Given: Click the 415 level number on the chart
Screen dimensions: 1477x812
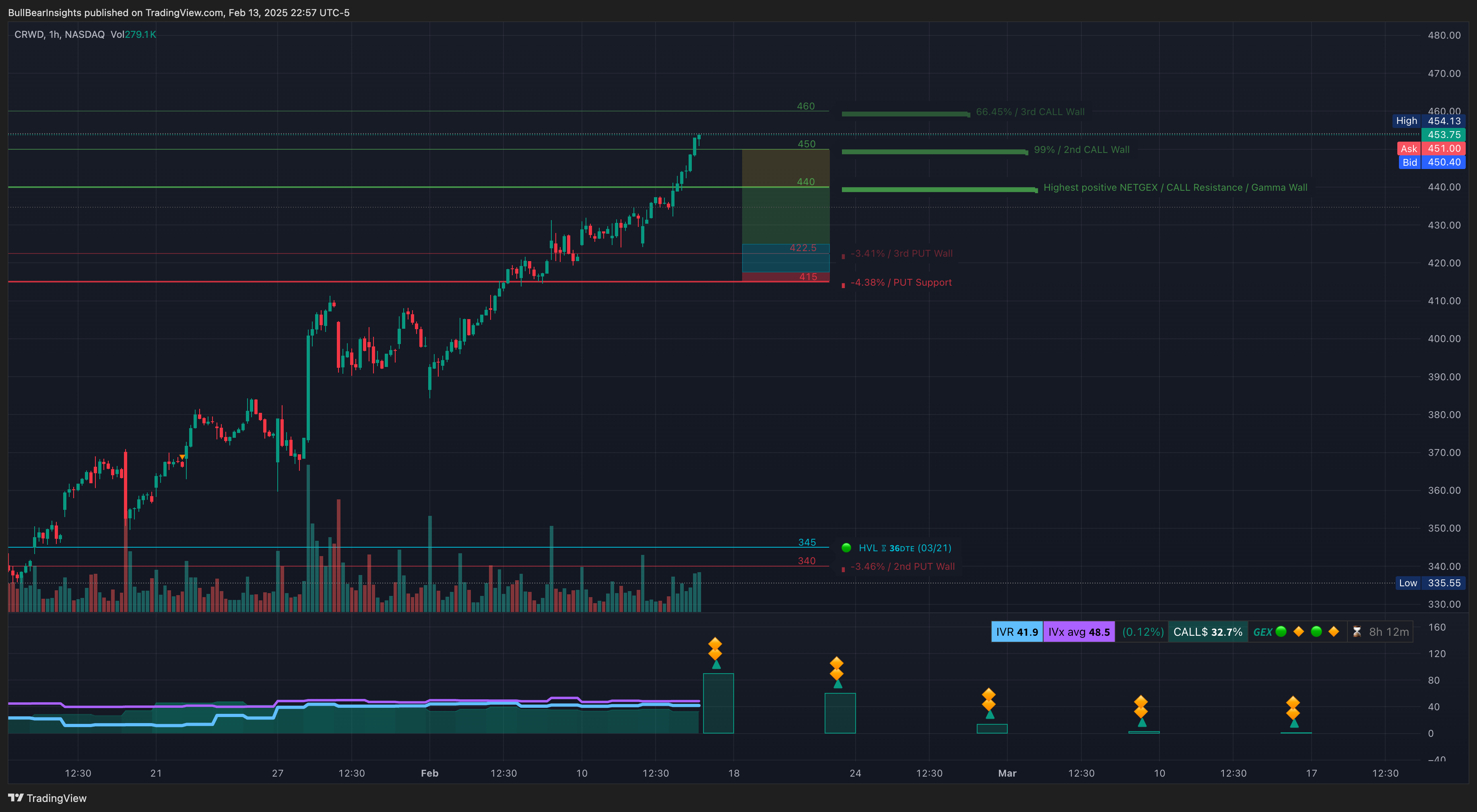Looking at the screenshot, I should pyautogui.click(x=808, y=276).
